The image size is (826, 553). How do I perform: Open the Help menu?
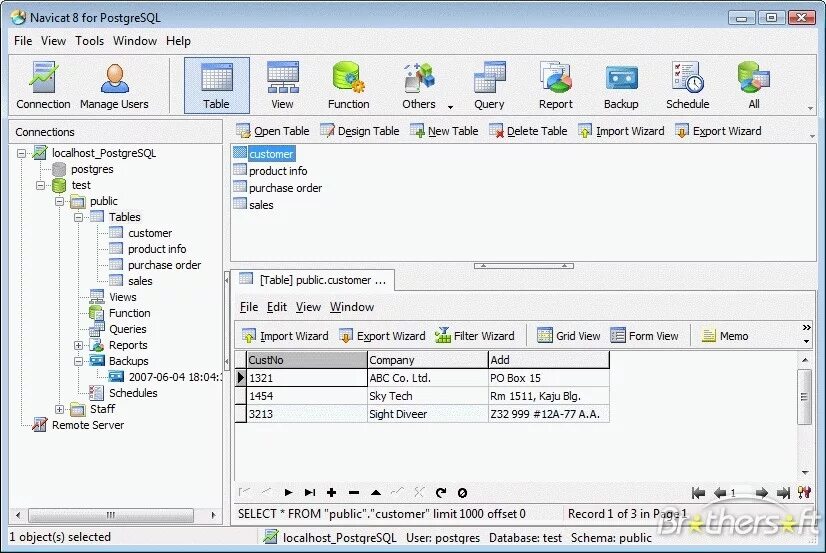pos(178,41)
